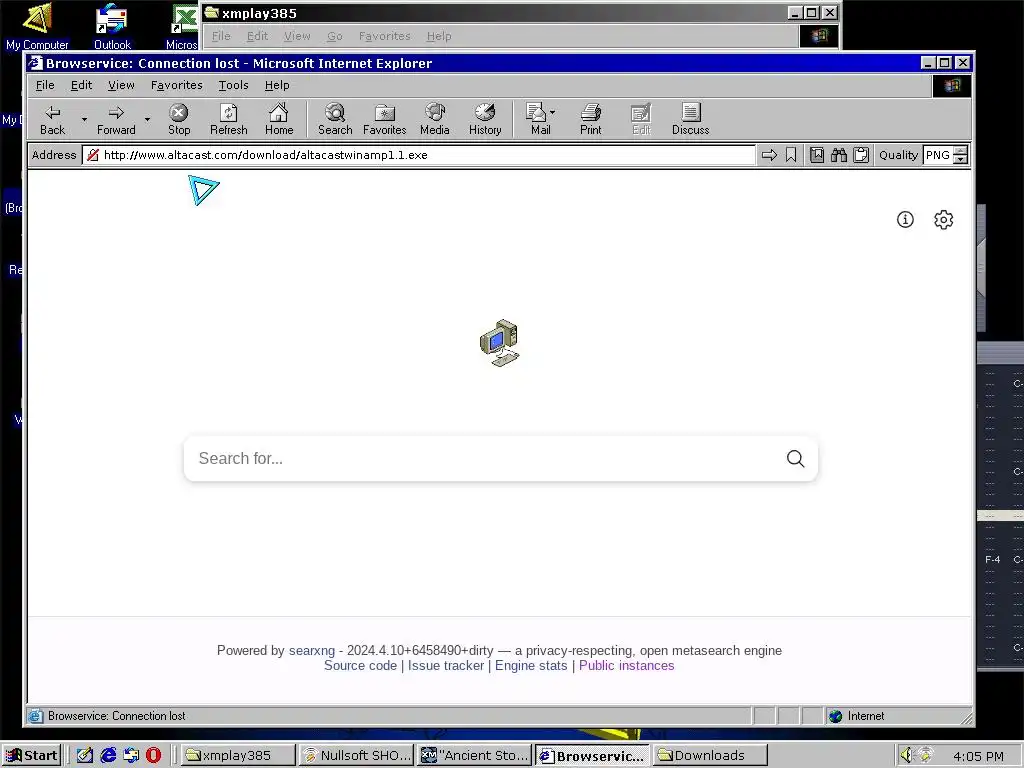1024x768 pixels.
Task: Open the Outlook desktop shortcut
Action: click(112, 26)
